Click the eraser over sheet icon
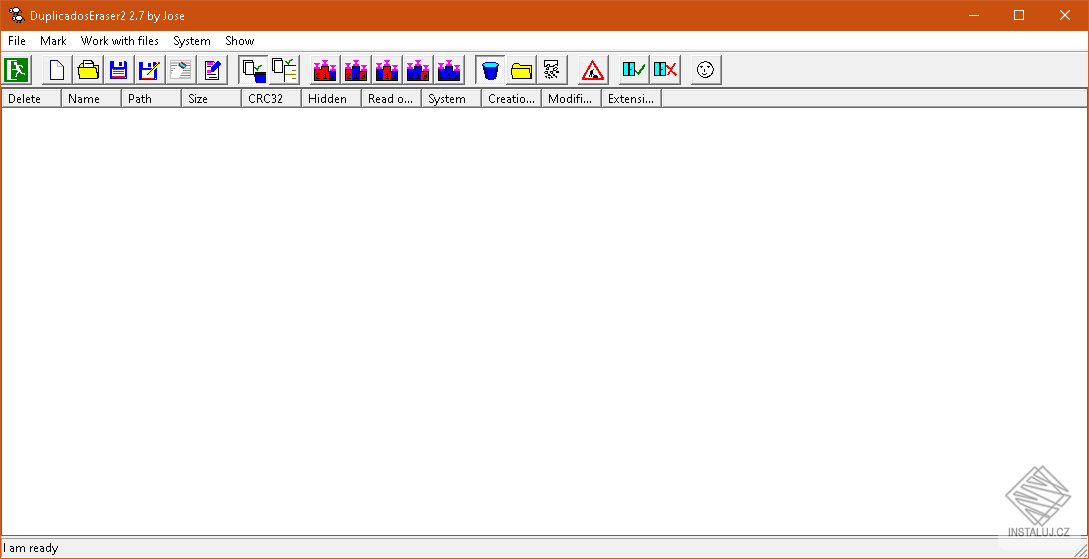1089x559 pixels. 181,70
